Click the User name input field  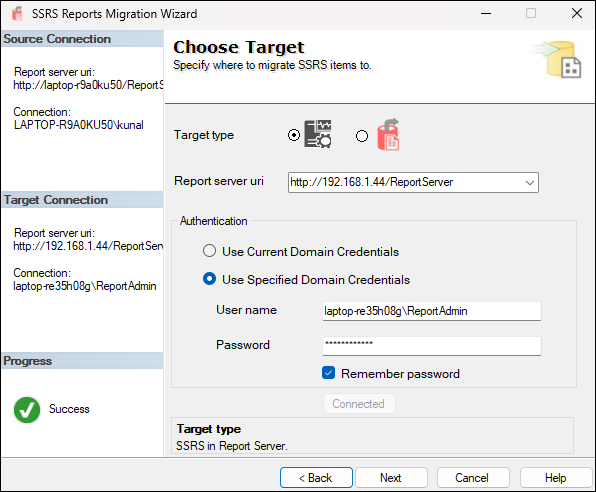(432, 311)
